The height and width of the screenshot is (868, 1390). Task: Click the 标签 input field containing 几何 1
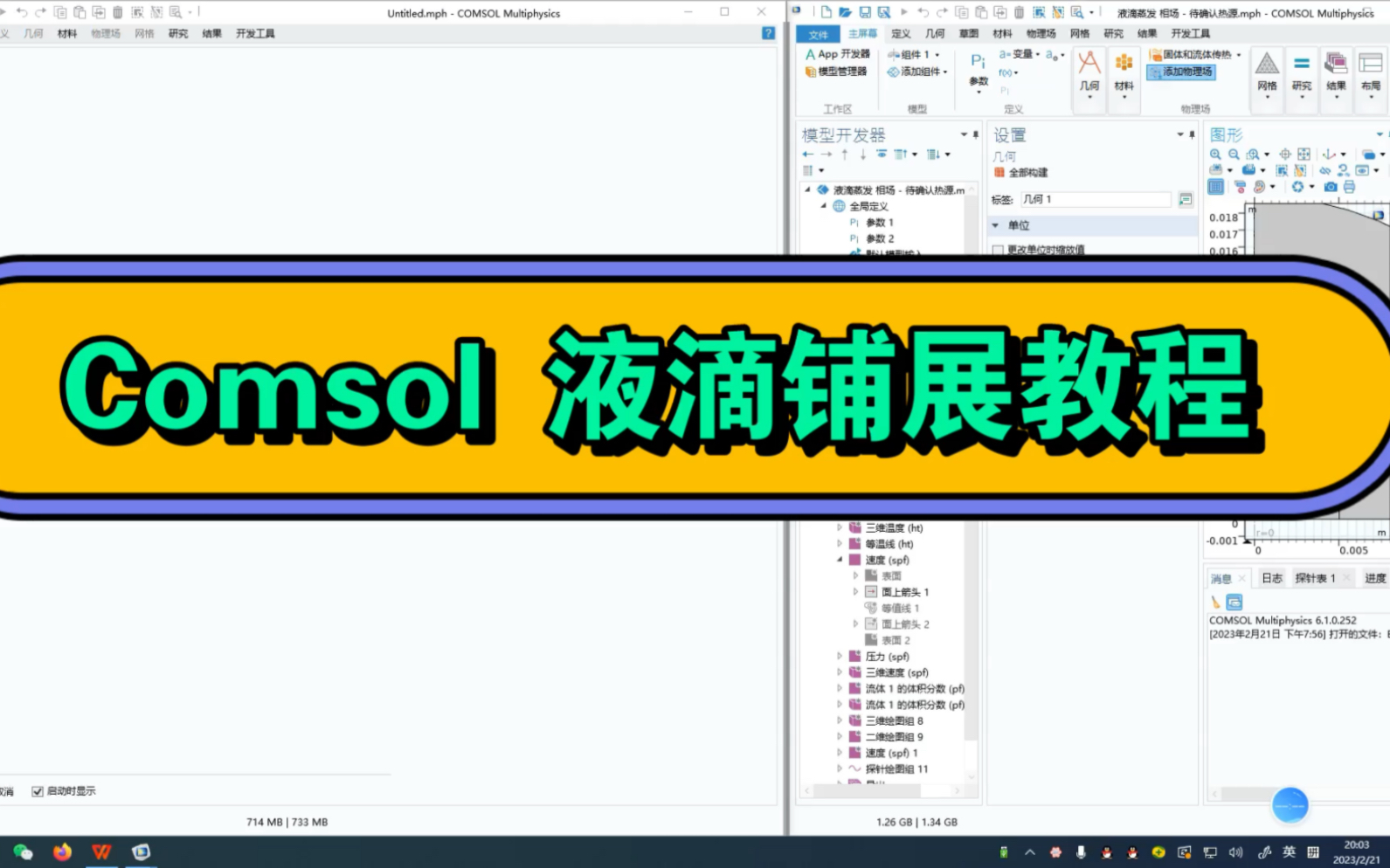pos(1096,200)
